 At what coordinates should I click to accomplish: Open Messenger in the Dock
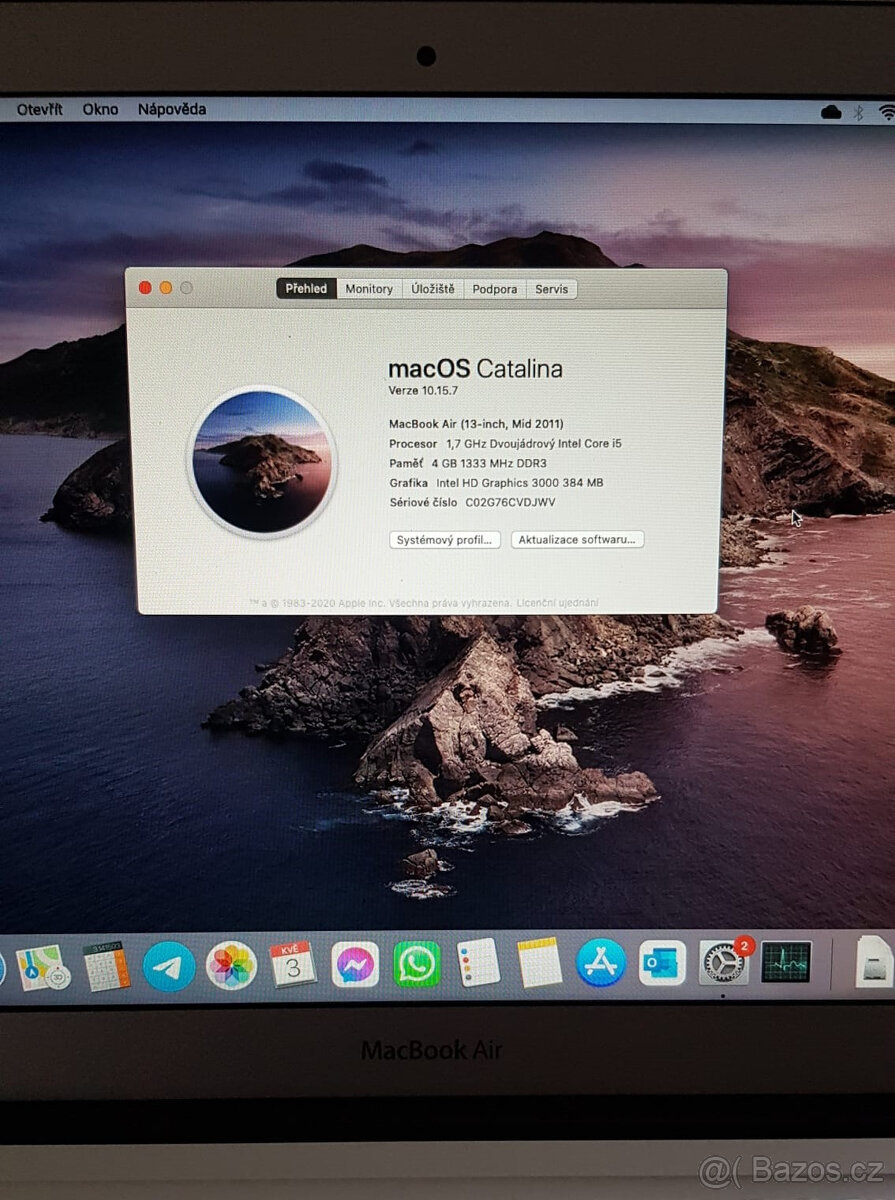355,965
